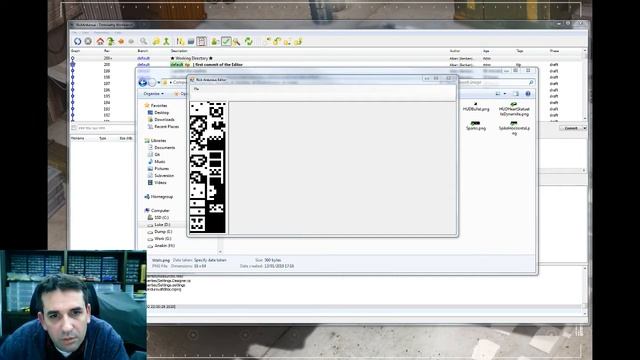Open Dump (E:) drive in Explorer sidebar
Image resolution: width=640 pixels, height=360 pixels.
coord(163,231)
